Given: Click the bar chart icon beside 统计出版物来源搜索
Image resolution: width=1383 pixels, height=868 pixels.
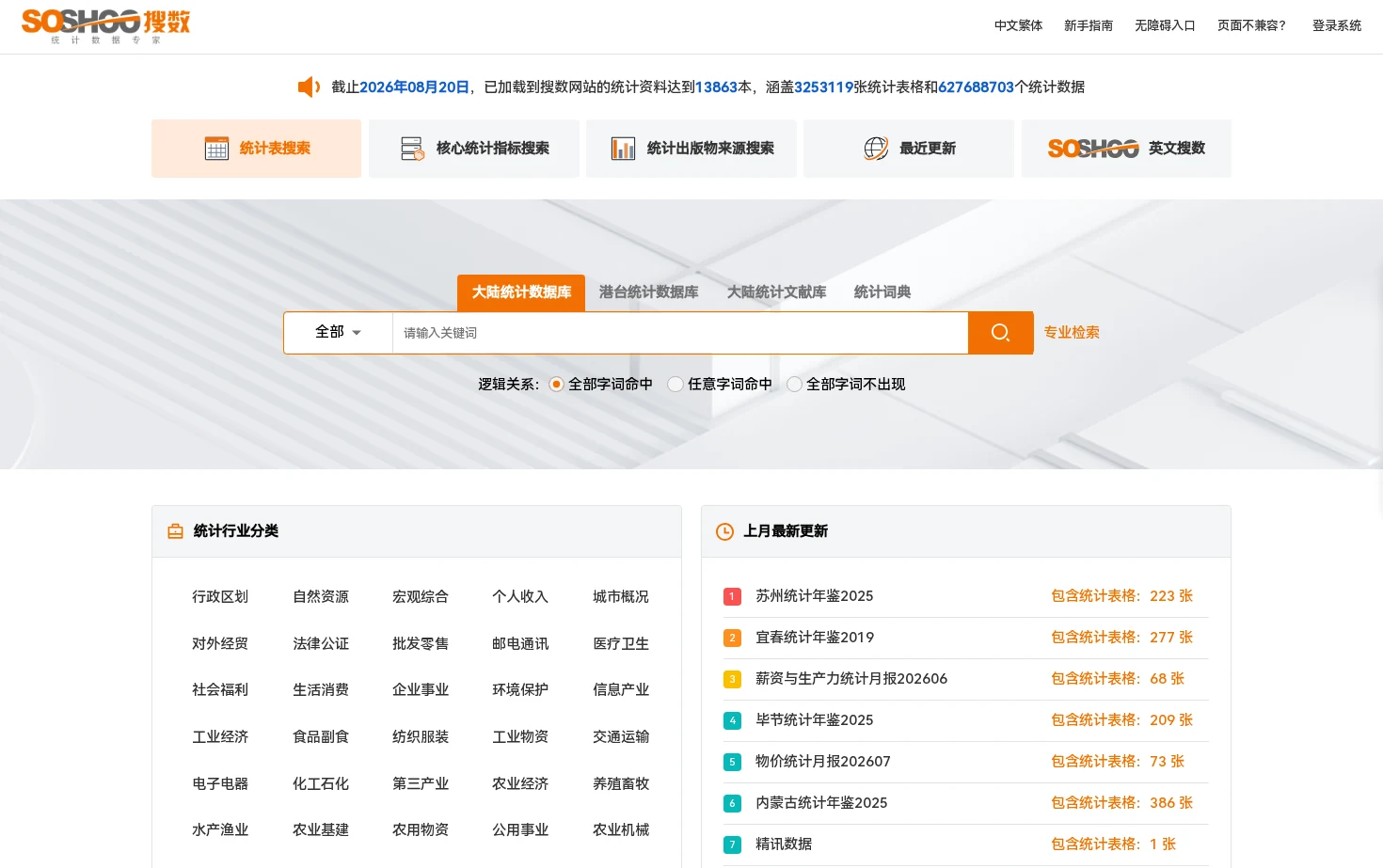Looking at the screenshot, I should coord(623,149).
